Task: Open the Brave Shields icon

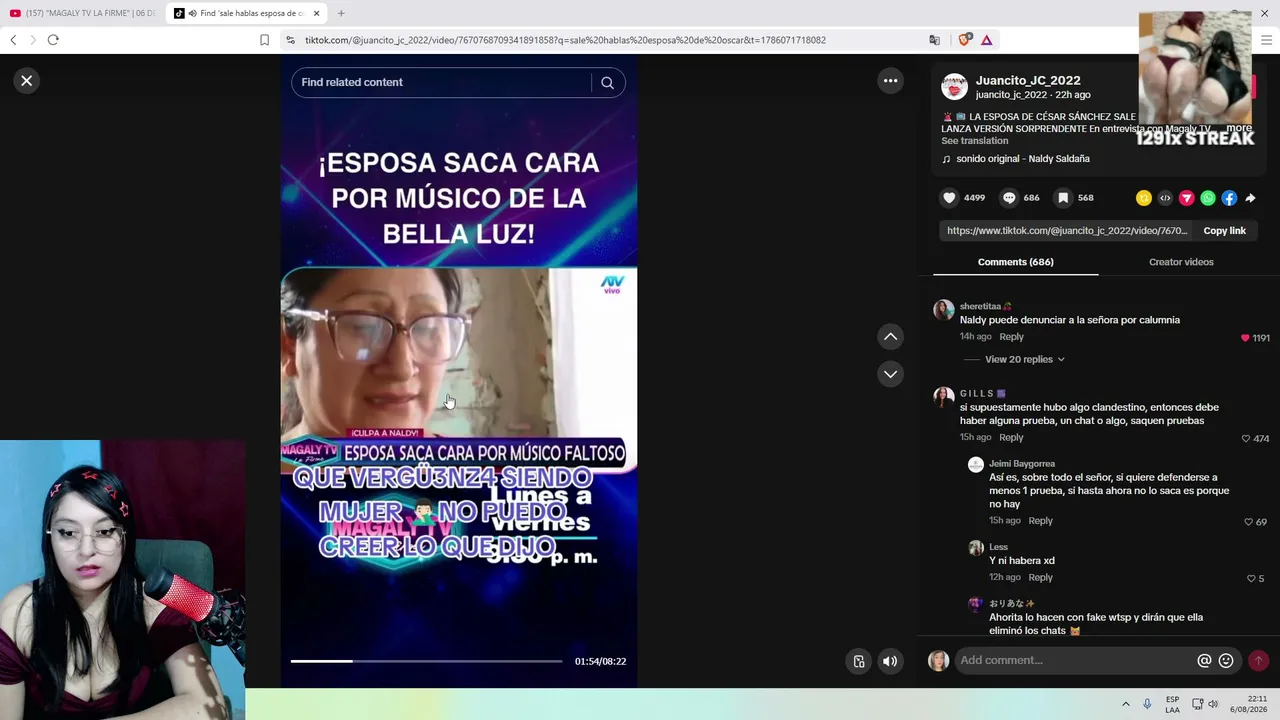Action: click(964, 40)
